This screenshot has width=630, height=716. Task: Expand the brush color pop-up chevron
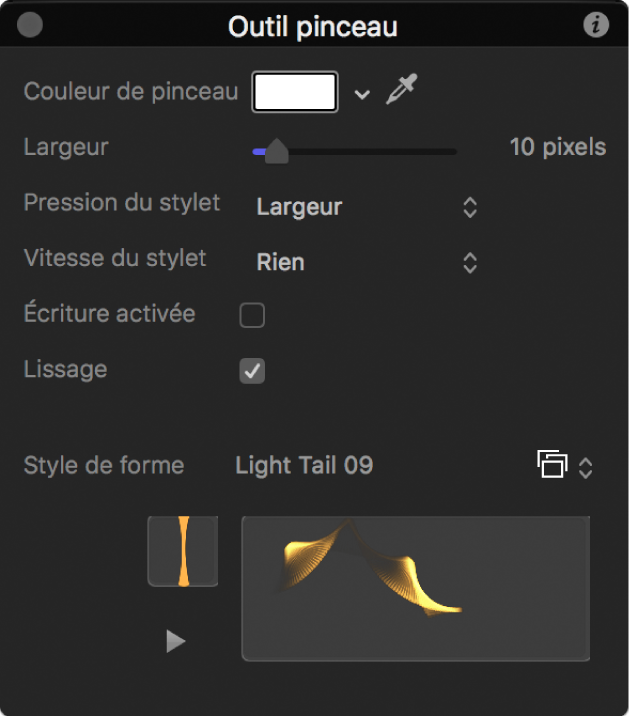[x=362, y=94]
